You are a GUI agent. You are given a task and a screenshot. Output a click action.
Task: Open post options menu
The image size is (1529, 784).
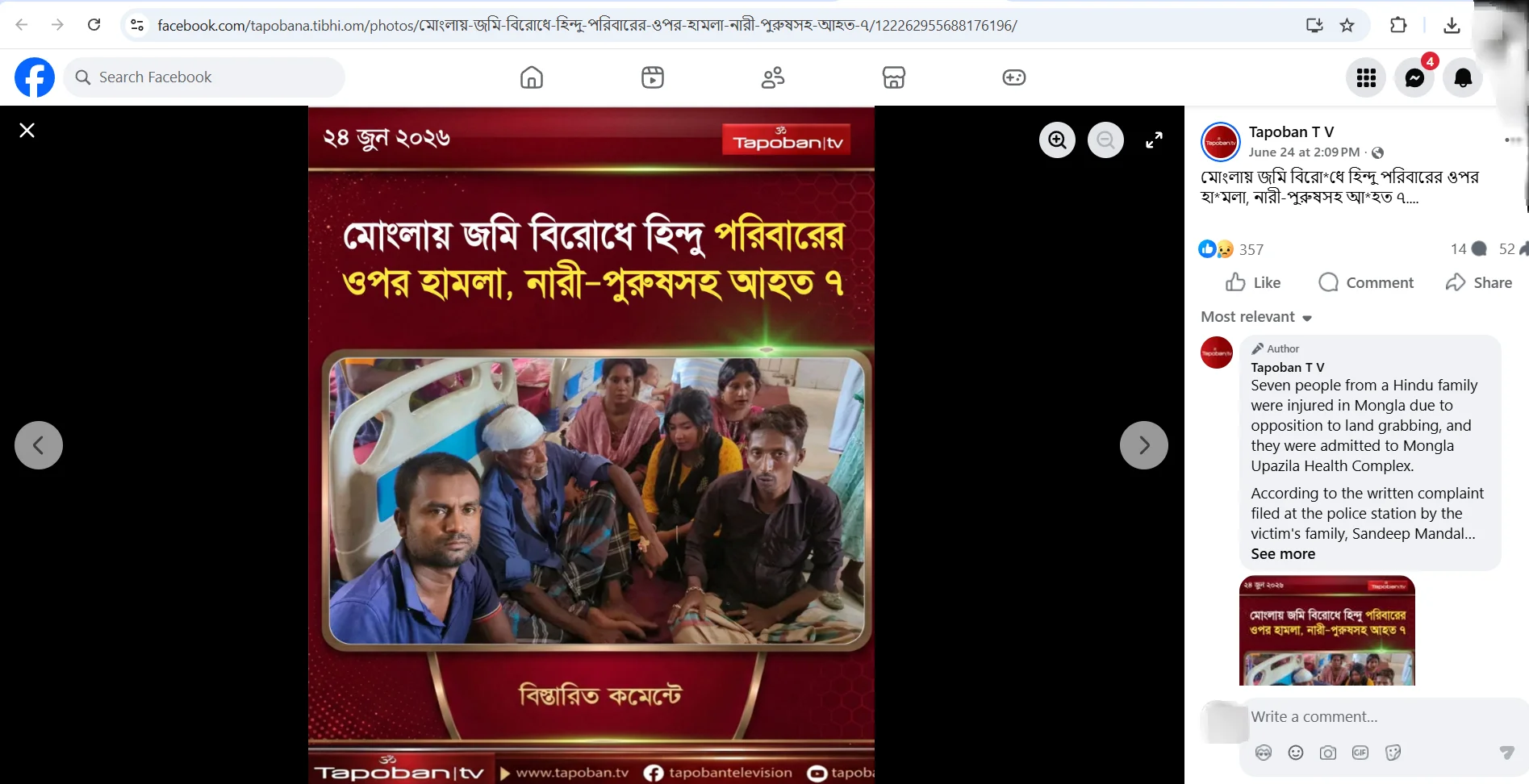[1512, 140]
